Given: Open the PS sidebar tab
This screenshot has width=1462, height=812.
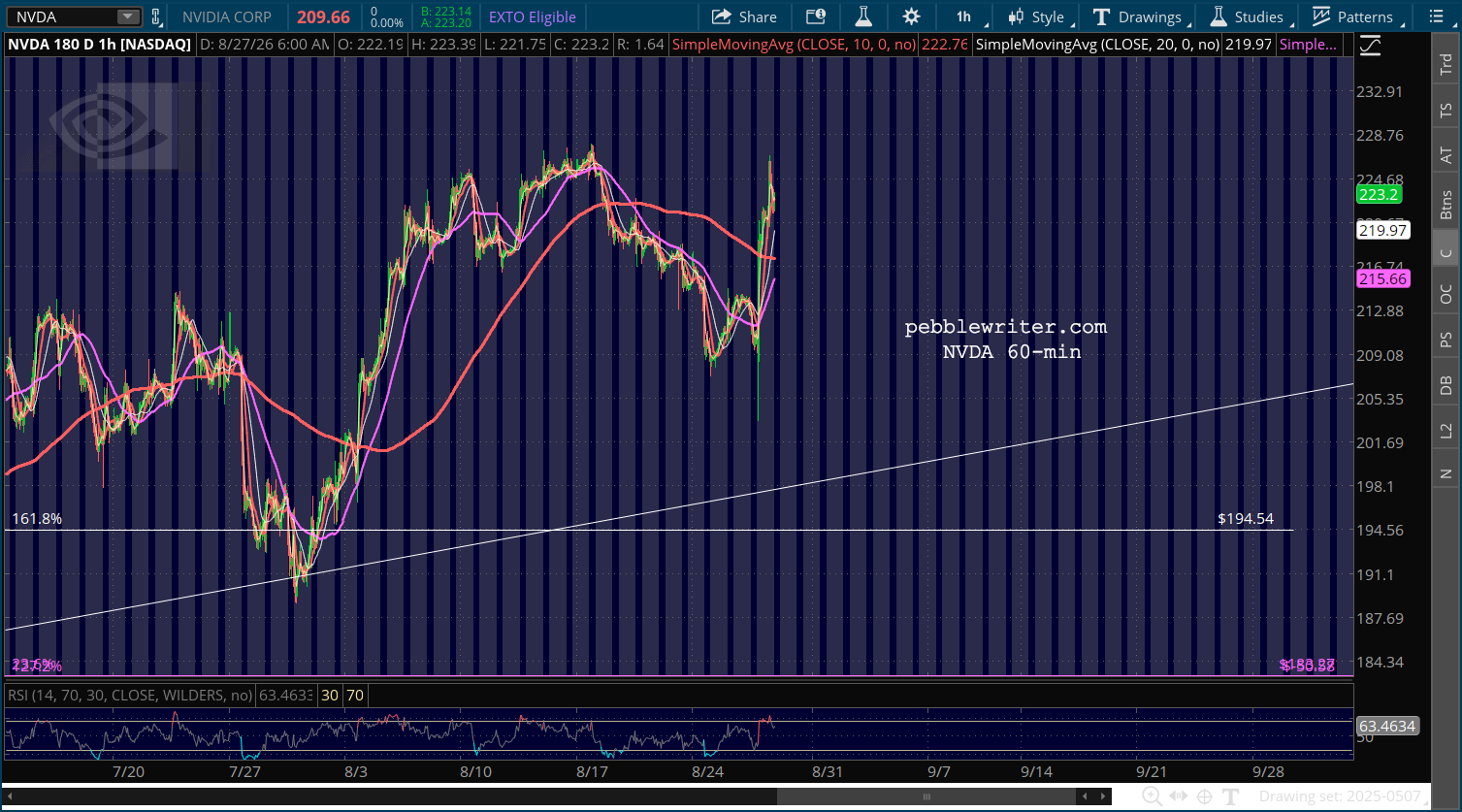Looking at the screenshot, I should pyautogui.click(x=1446, y=341).
